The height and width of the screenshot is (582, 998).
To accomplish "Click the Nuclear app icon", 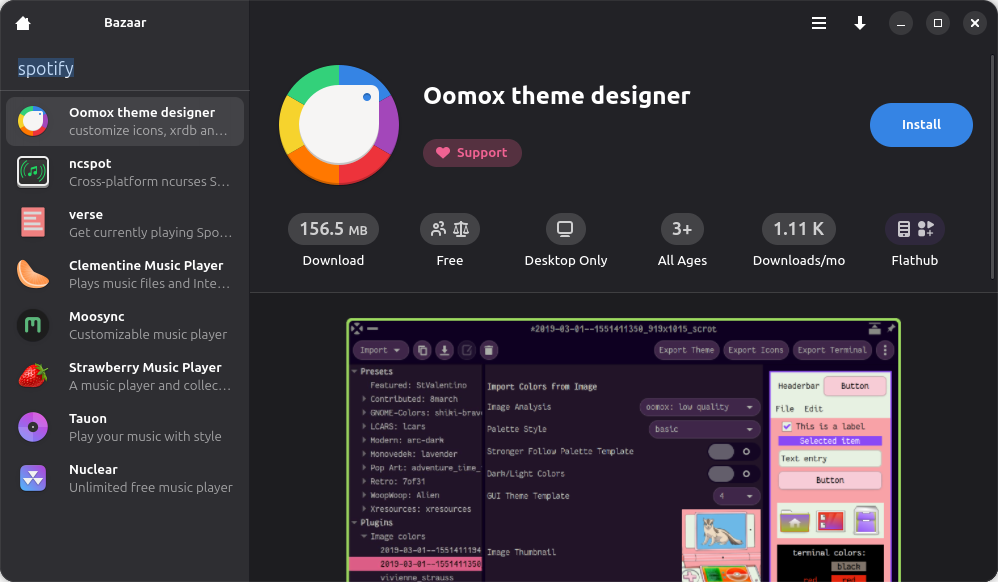I will click(x=33, y=478).
